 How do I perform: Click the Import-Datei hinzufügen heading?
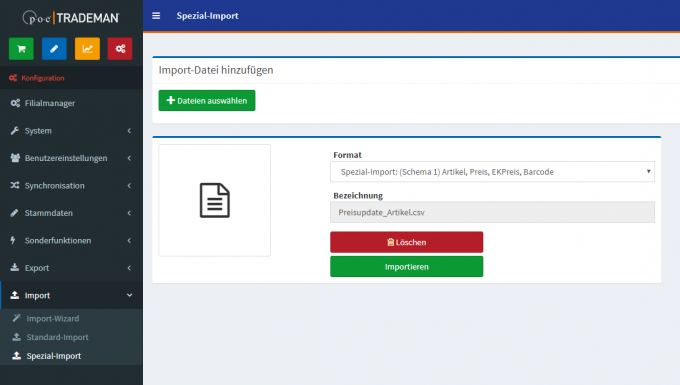click(216, 70)
